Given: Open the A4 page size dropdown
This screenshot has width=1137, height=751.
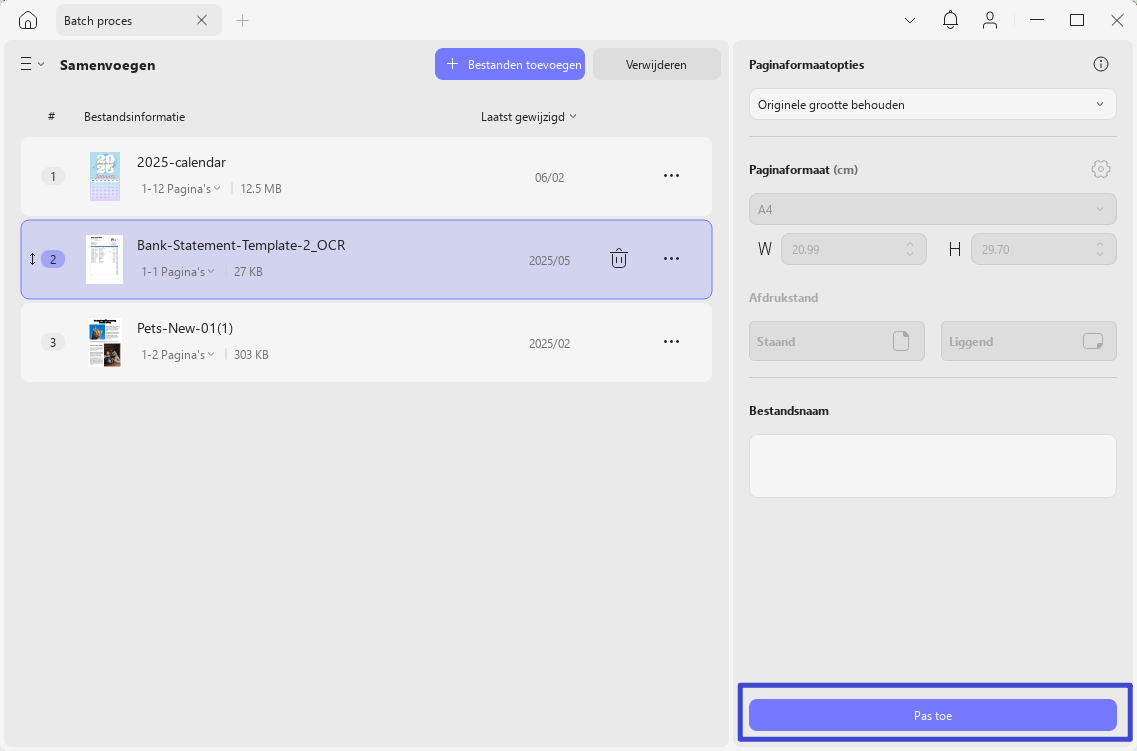Looking at the screenshot, I should tap(933, 209).
